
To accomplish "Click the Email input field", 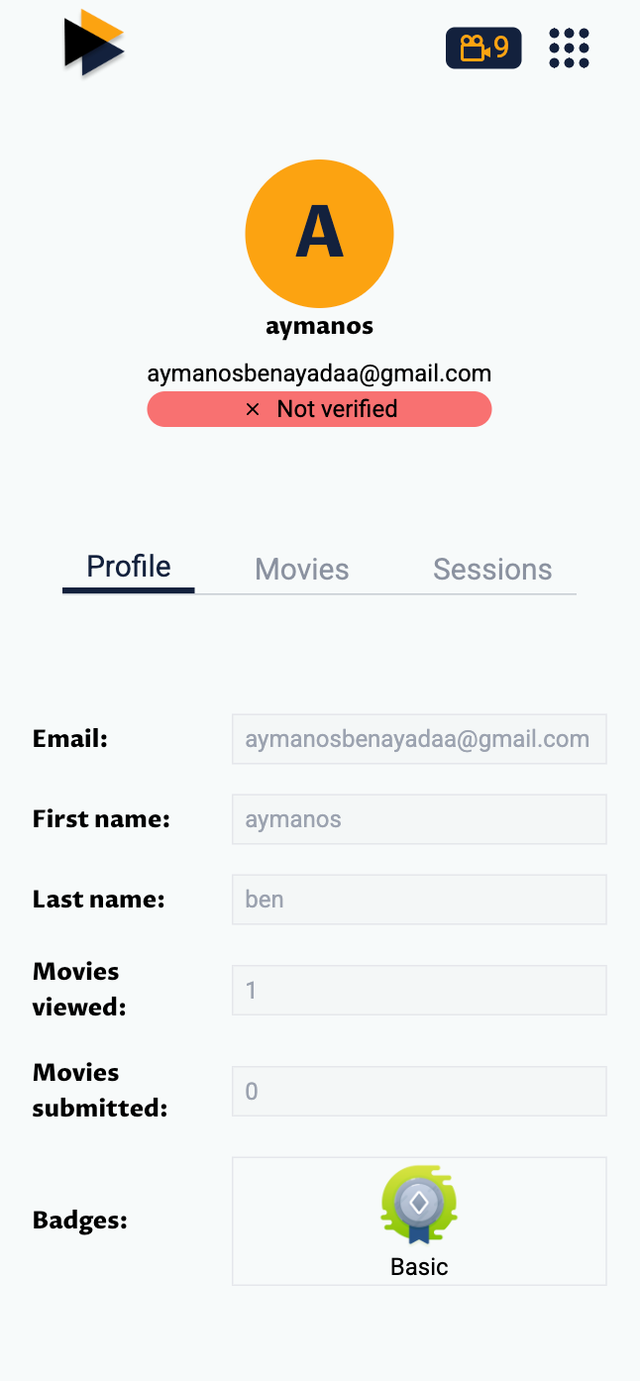I will click(x=419, y=739).
